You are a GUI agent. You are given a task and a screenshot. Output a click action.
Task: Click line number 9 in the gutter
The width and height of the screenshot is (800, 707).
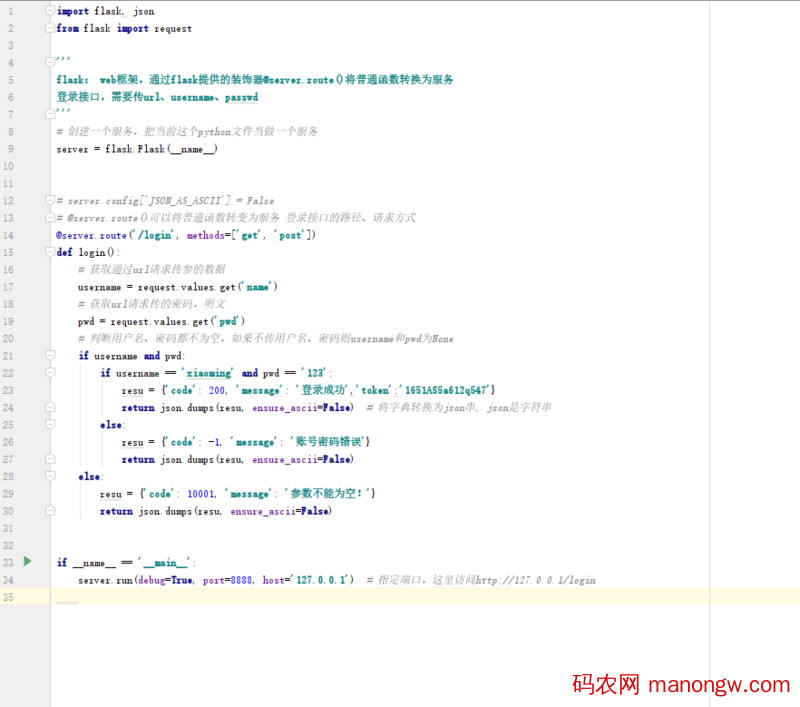[x=10, y=148]
